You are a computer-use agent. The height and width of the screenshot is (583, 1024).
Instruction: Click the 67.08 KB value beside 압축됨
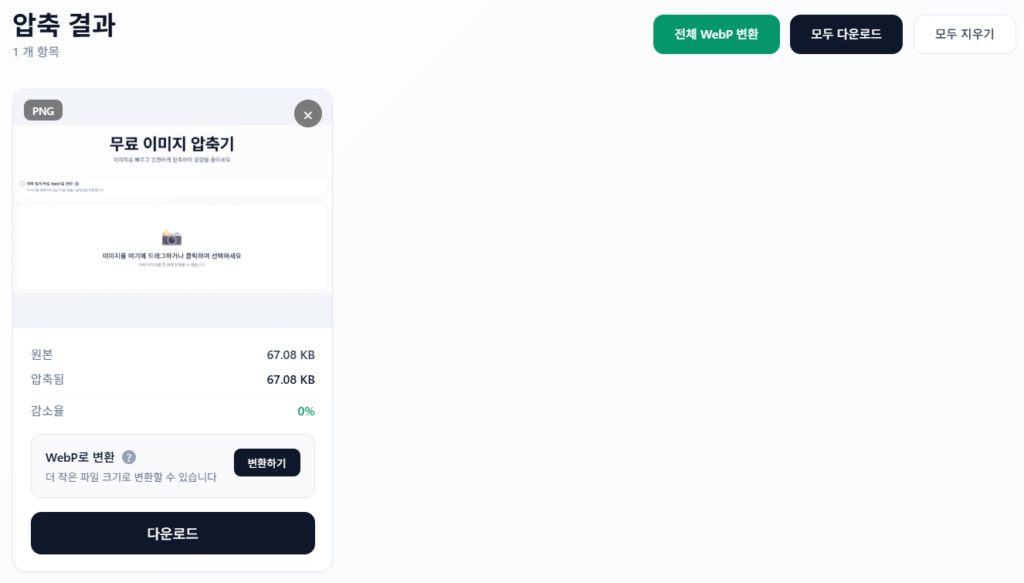(x=290, y=380)
